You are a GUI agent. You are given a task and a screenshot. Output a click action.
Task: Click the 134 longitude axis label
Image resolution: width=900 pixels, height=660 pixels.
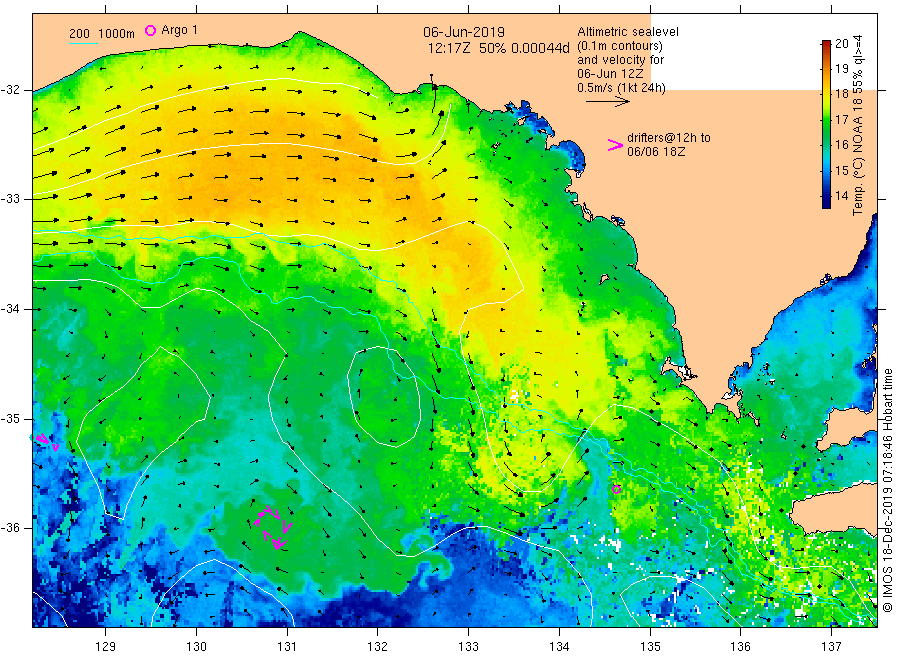click(559, 647)
